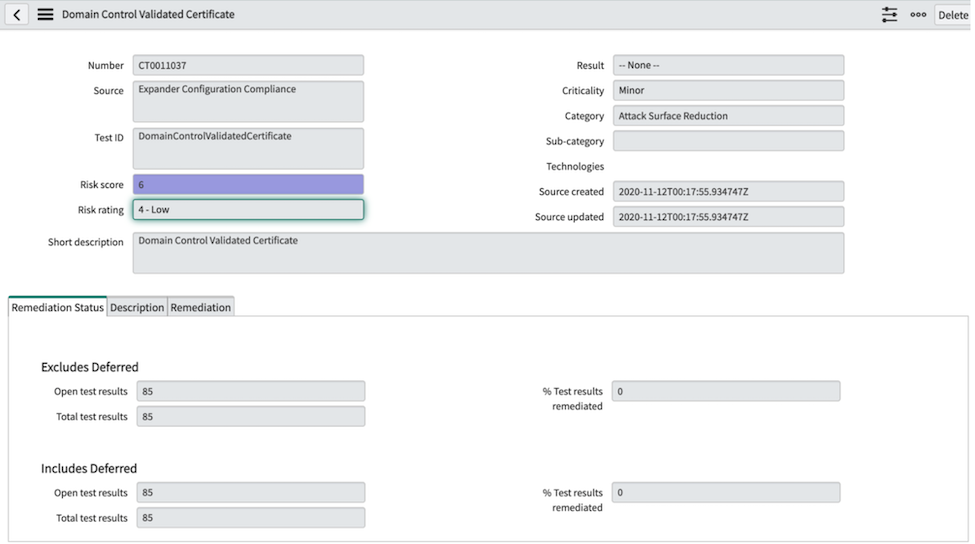Open the hamburger context menu icon
This screenshot has width=975, height=544.
pyautogui.click(x=45, y=15)
